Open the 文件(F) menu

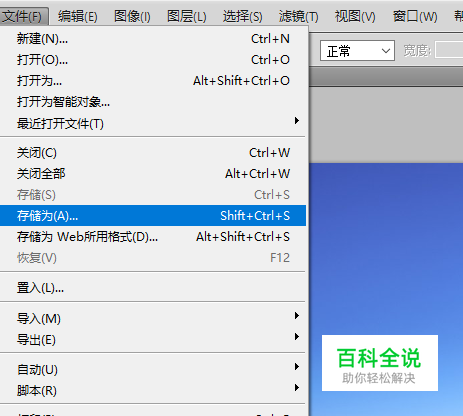tap(23, 16)
